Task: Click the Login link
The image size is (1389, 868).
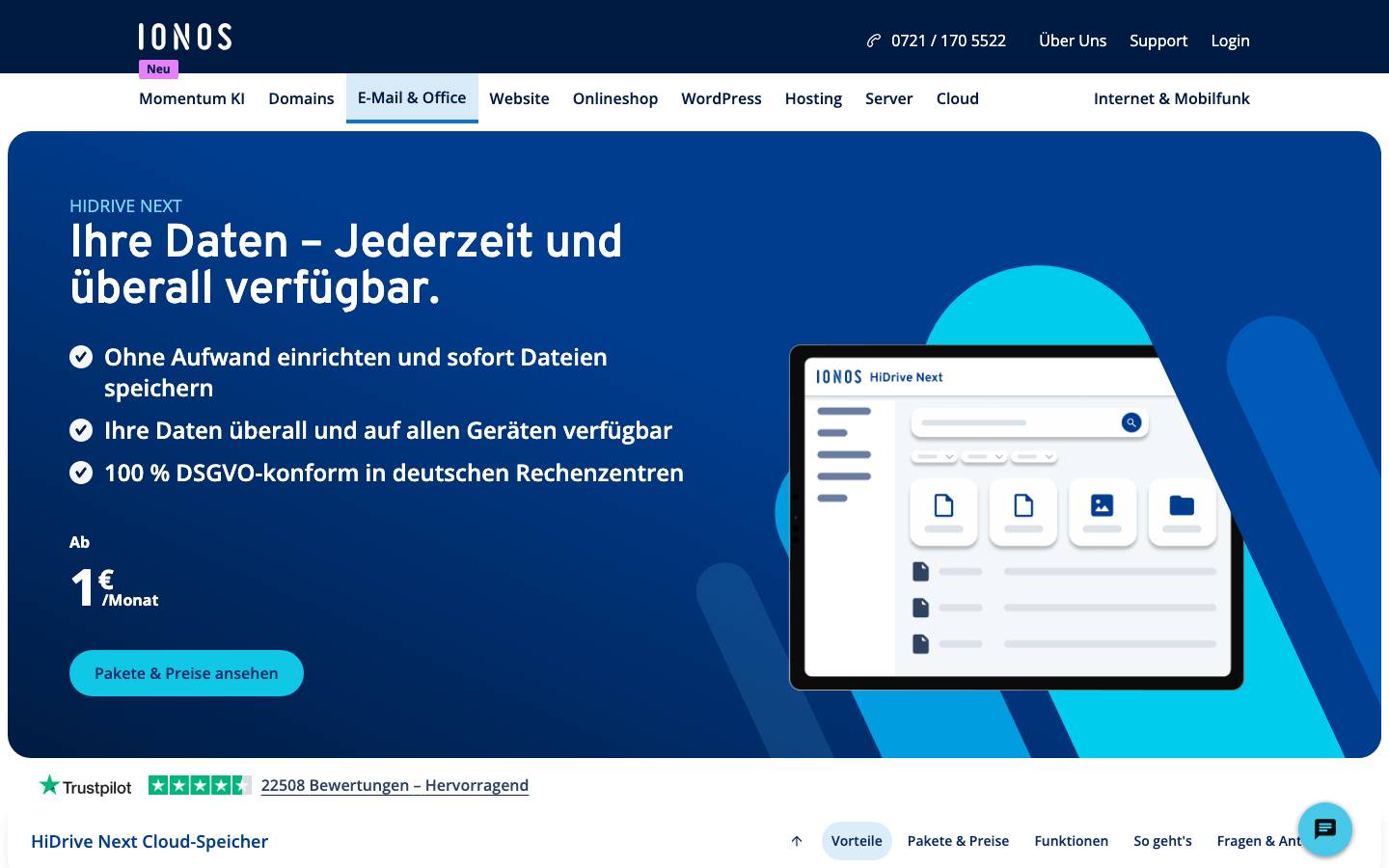Action: click(1230, 41)
